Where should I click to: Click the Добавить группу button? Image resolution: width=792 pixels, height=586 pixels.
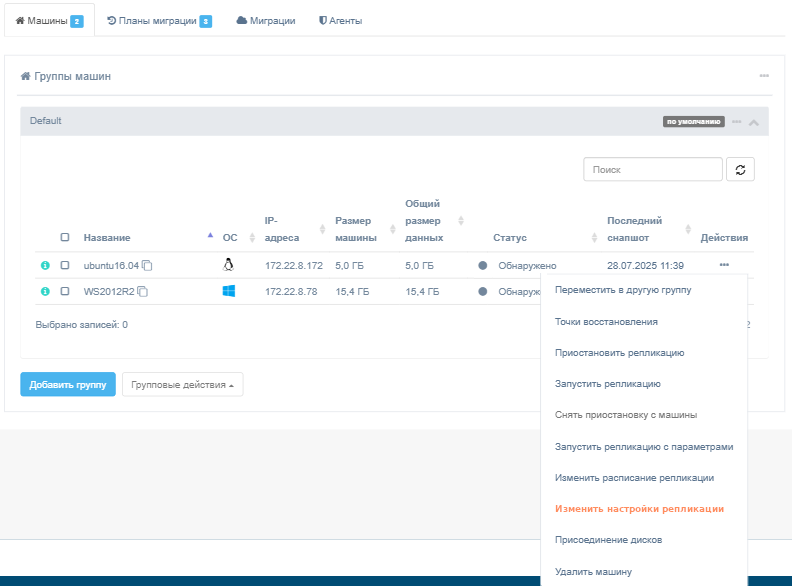[x=68, y=384]
